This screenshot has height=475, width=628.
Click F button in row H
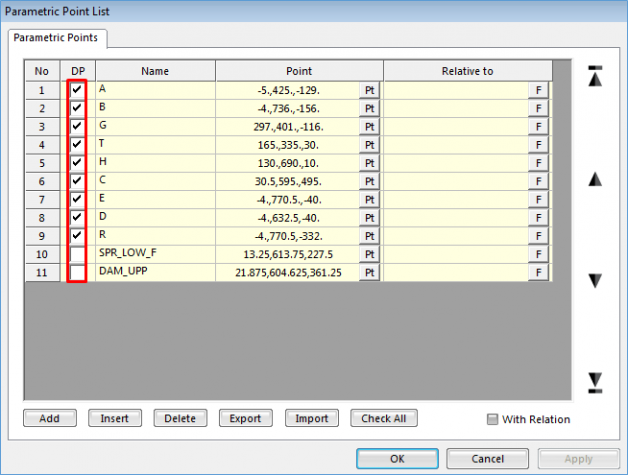[538, 163]
